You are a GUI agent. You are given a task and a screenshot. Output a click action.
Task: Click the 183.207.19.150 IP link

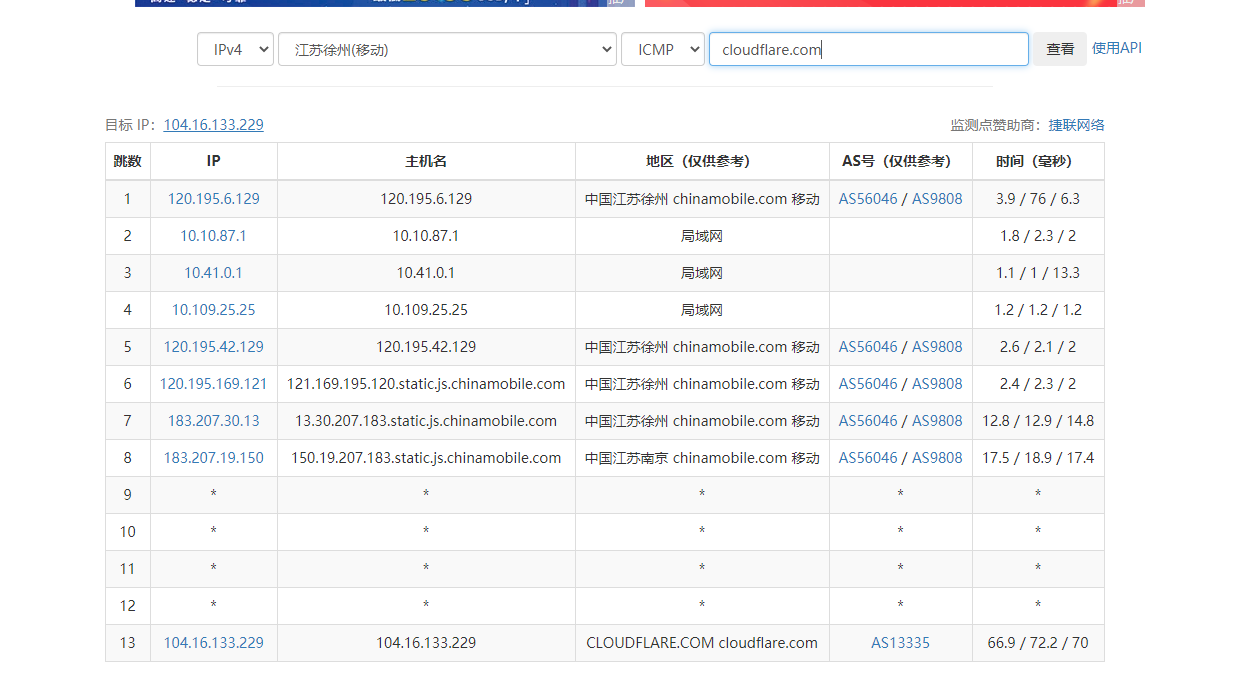pos(213,458)
